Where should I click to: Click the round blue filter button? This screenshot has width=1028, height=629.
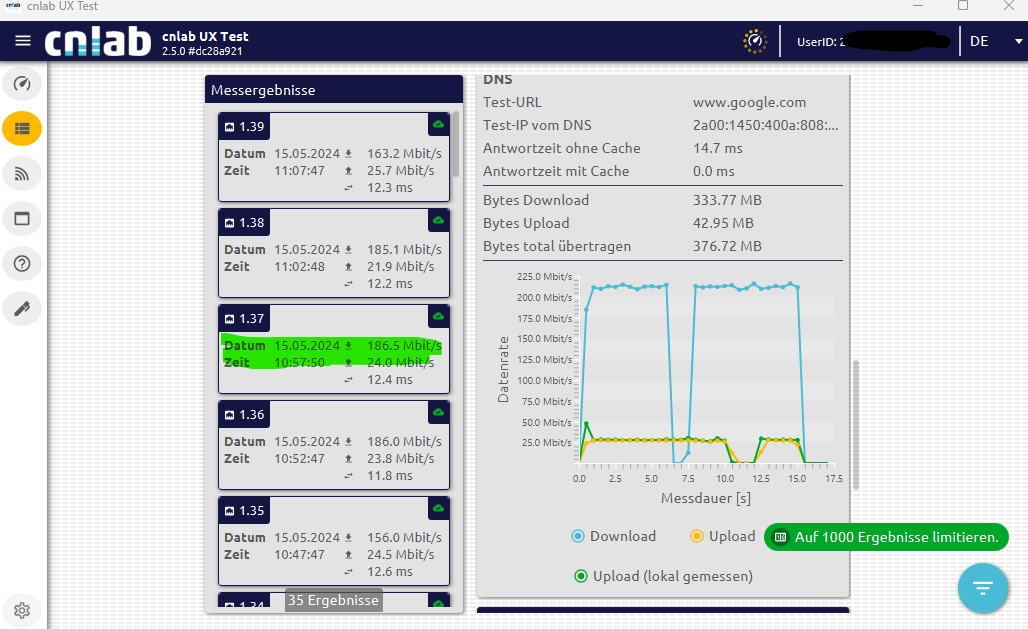(x=982, y=587)
